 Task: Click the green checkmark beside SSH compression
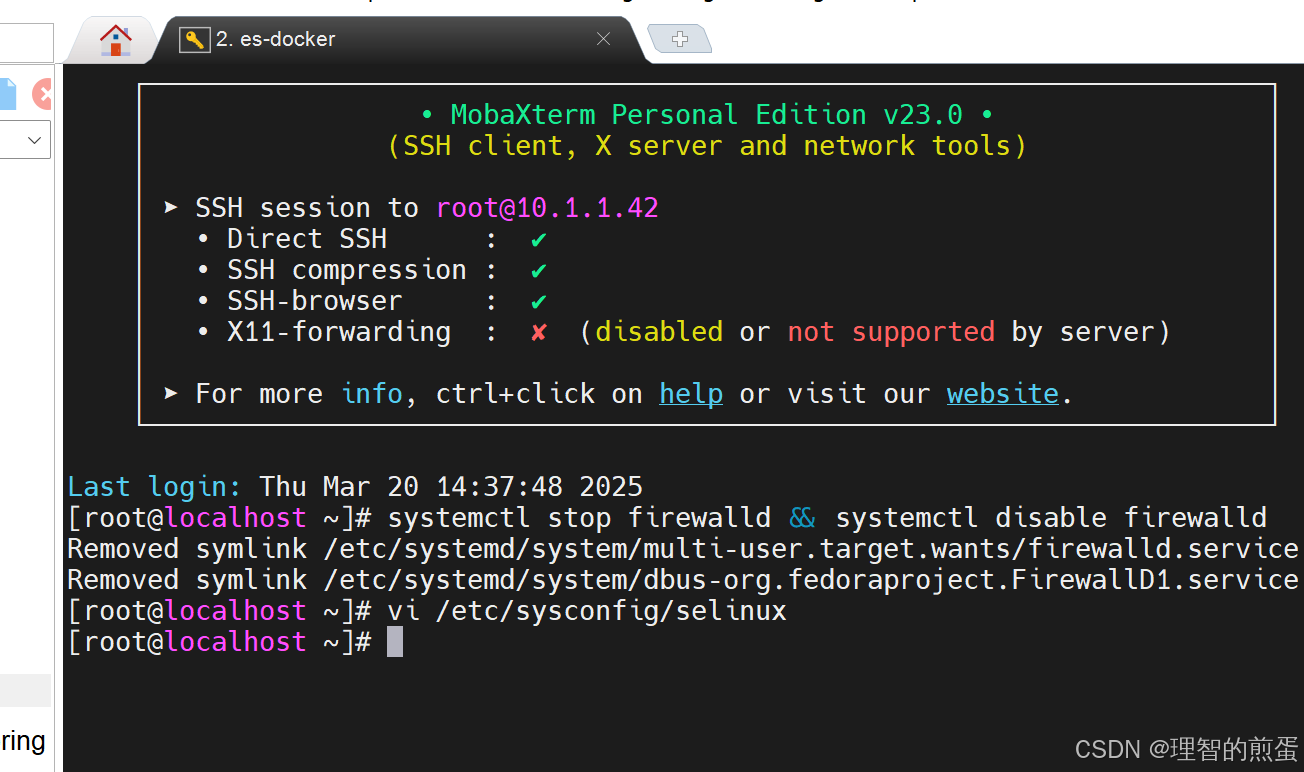539,270
